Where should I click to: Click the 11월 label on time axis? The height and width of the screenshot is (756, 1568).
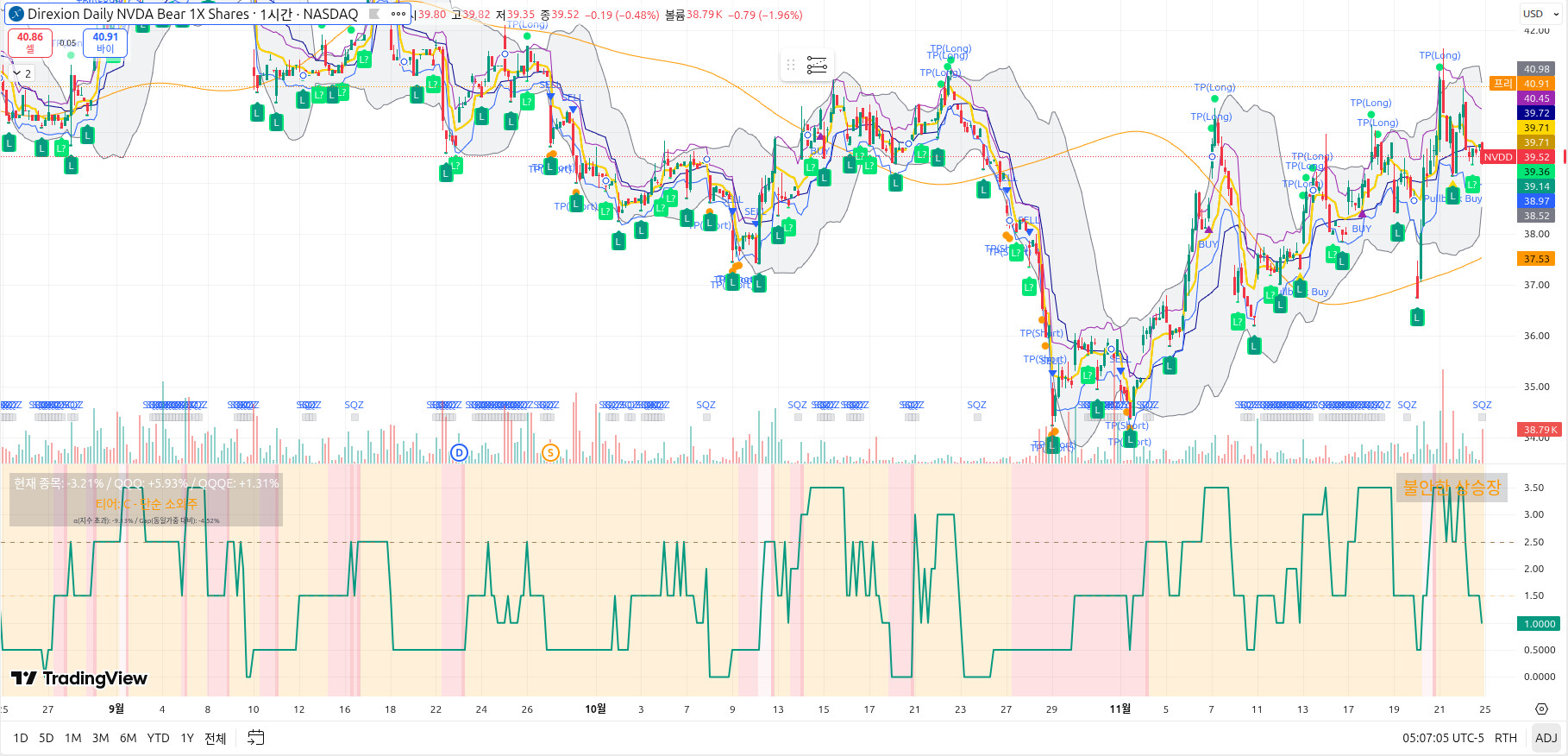pyautogui.click(x=1120, y=709)
